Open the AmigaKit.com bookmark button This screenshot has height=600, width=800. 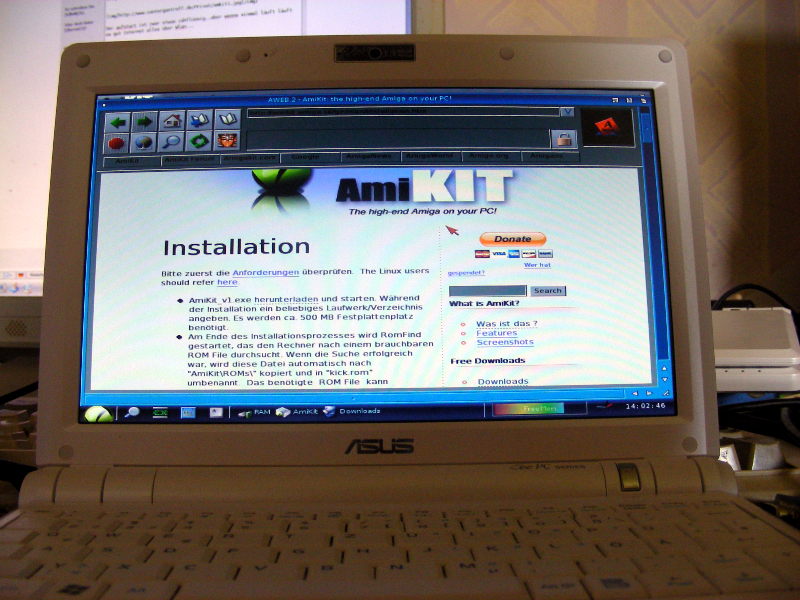tap(249, 158)
